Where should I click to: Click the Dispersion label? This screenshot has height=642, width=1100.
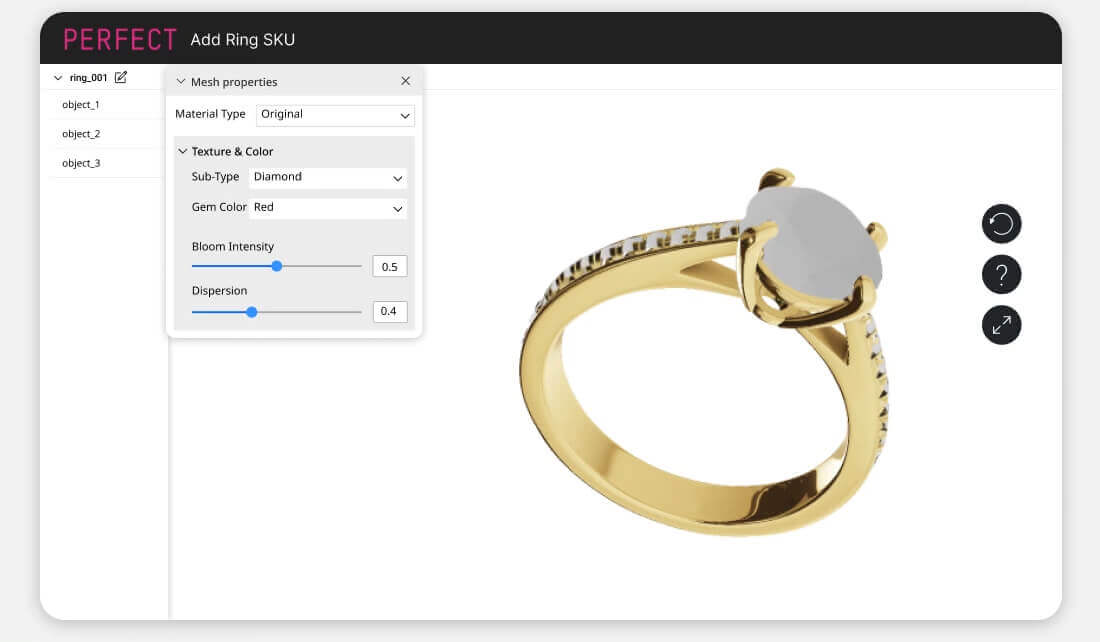click(x=220, y=290)
